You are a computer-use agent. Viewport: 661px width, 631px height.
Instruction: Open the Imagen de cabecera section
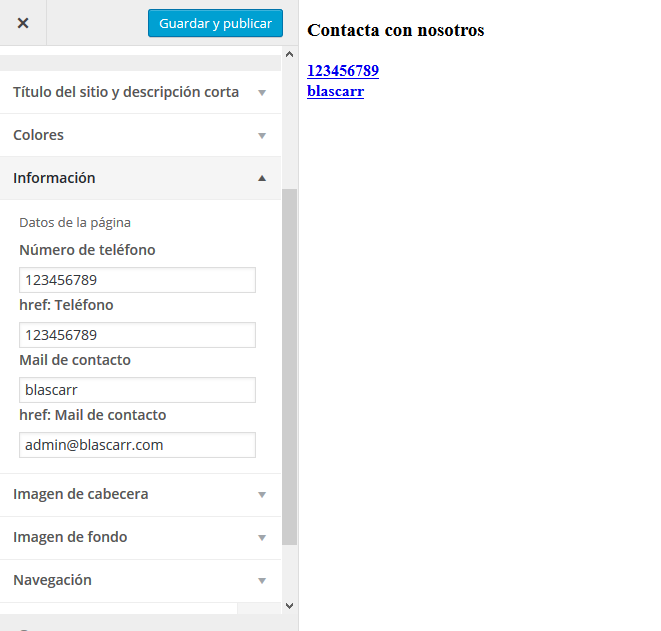[x=140, y=494]
